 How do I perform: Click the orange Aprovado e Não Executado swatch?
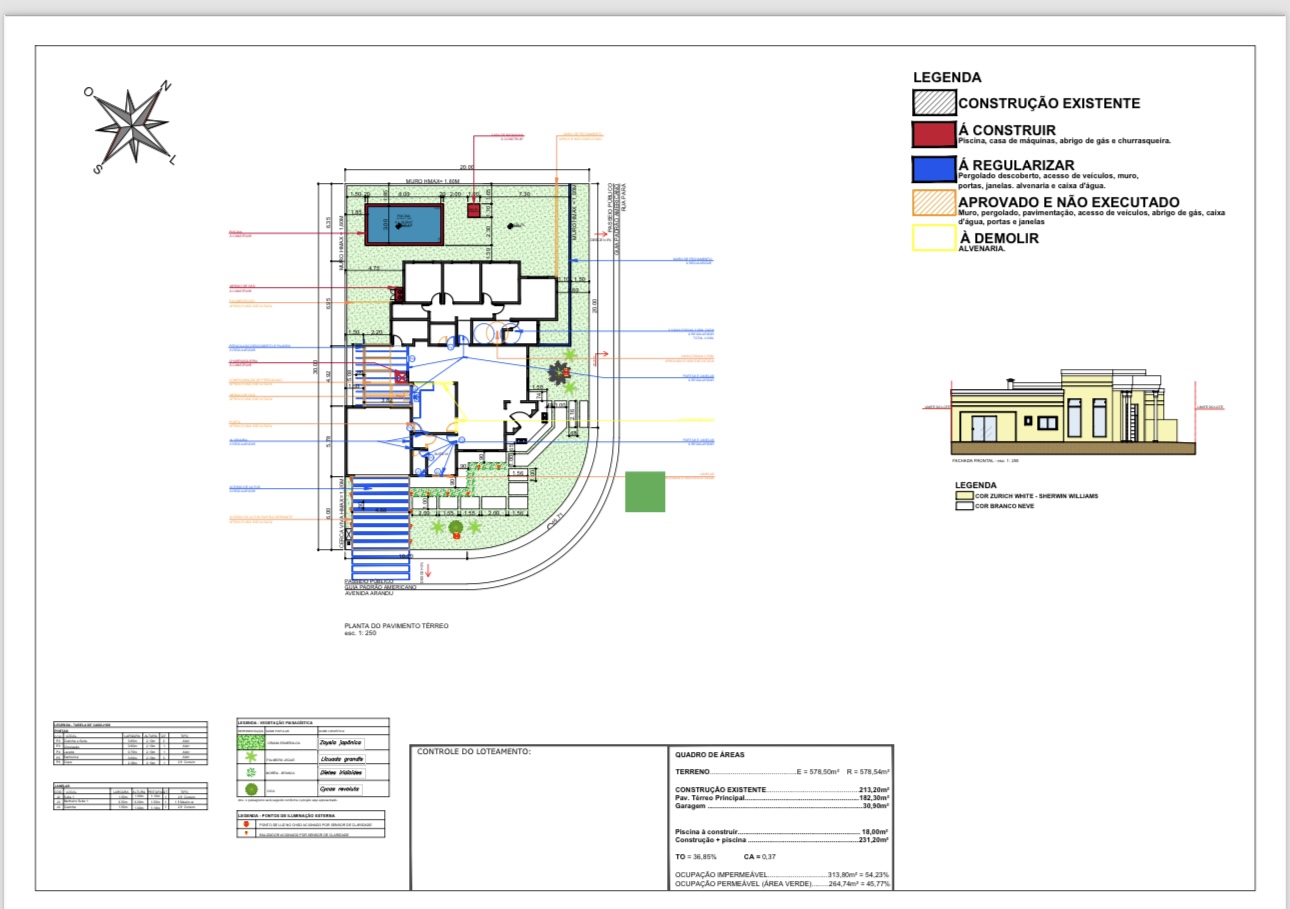click(x=933, y=203)
